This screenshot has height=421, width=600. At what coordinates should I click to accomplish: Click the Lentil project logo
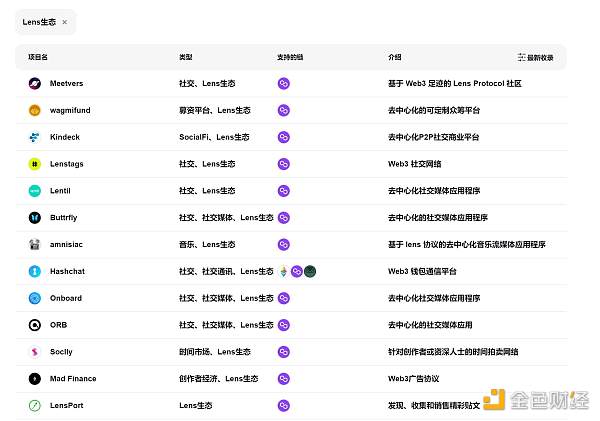(x=35, y=191)
